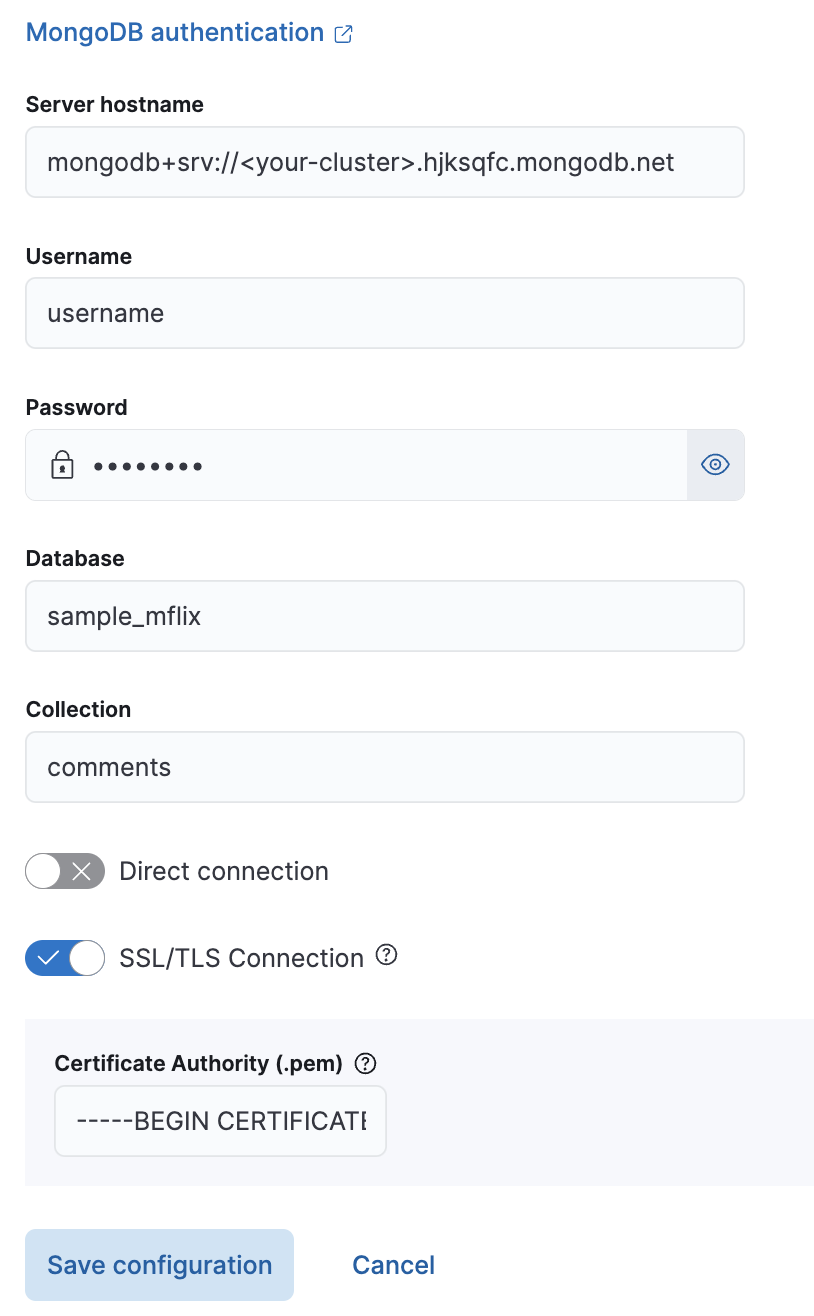Reveal the hidden password characters
The width and height of the screenshot is (814, 1316).
(x=715, y=464)
